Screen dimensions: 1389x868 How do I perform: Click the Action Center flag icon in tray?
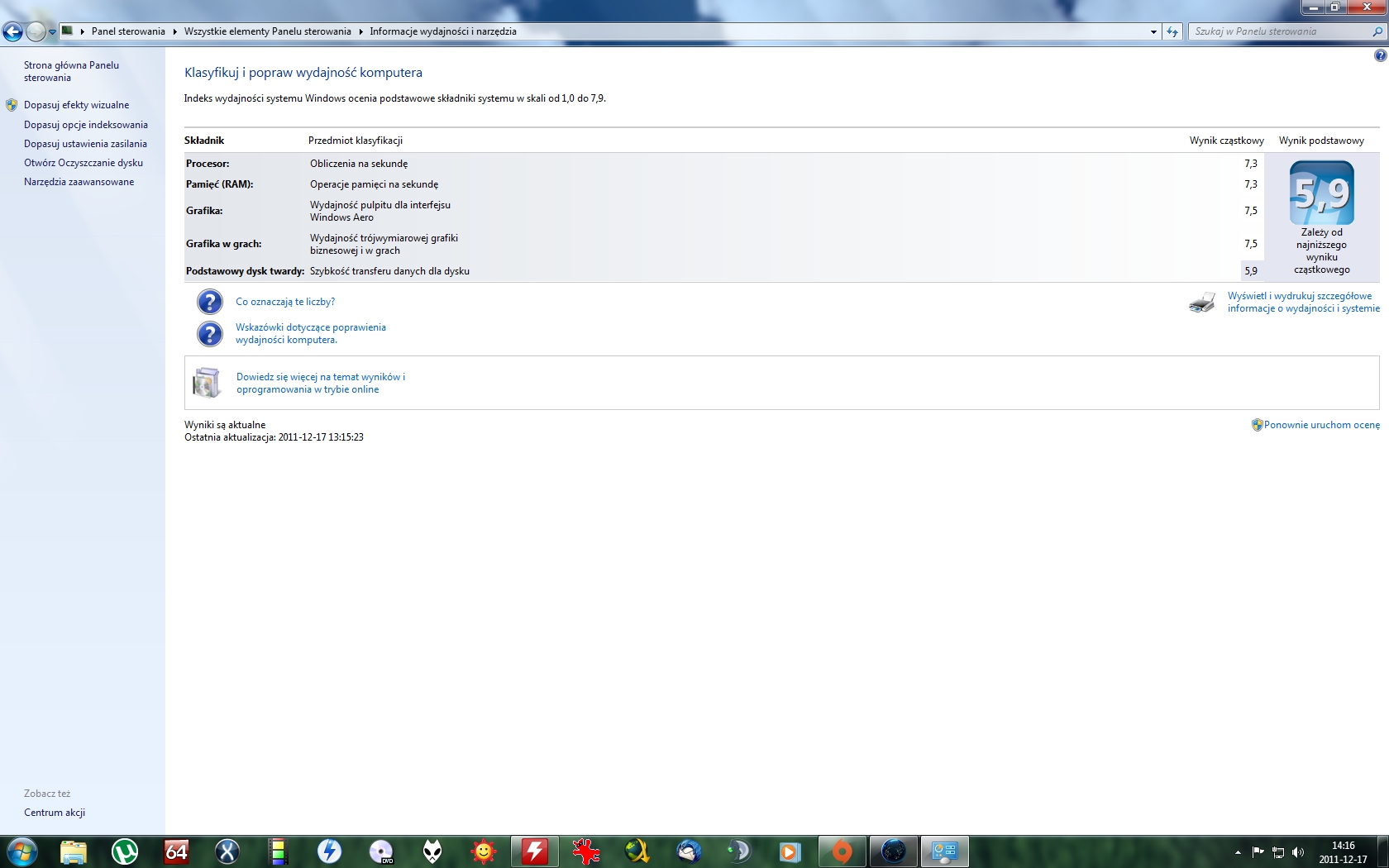(1258, 852)
